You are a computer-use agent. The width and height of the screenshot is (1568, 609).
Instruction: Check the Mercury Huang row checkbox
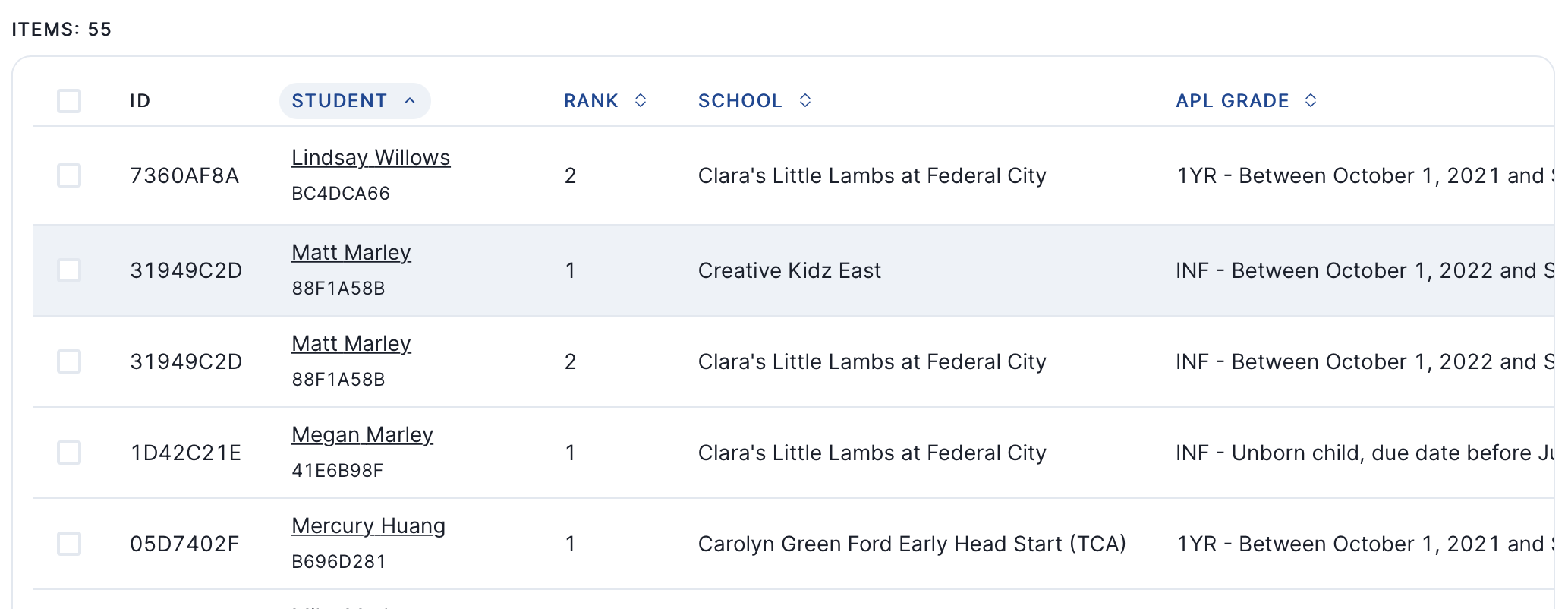69,544
